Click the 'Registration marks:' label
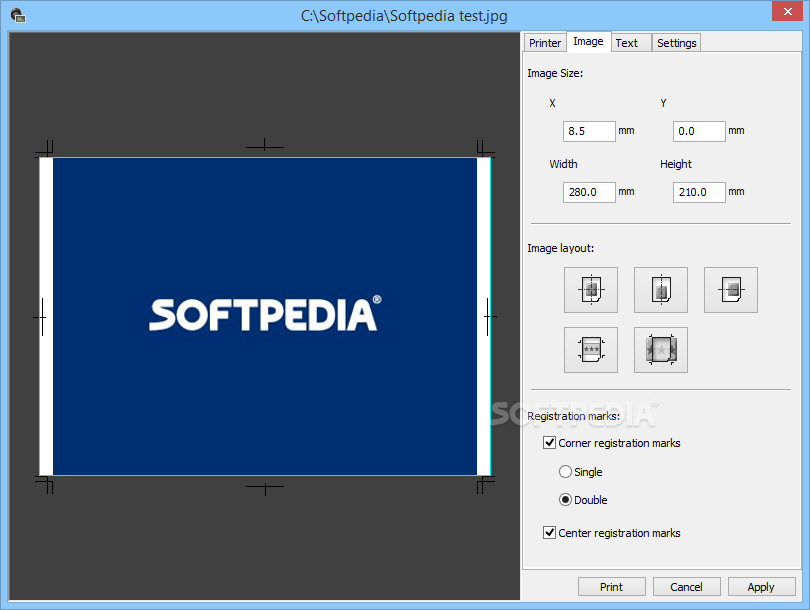The image size is (810, 610). tap(573, 416)
